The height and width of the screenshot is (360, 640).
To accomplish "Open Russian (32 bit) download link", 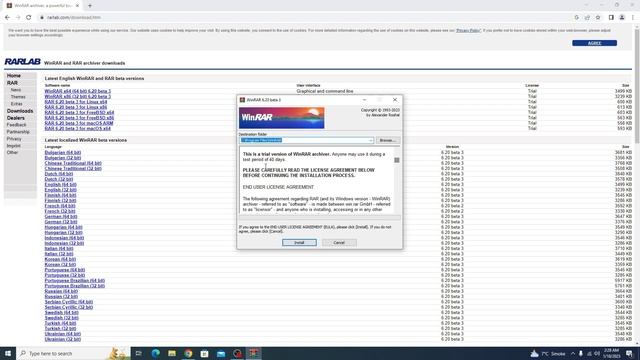I will (61, 296).
